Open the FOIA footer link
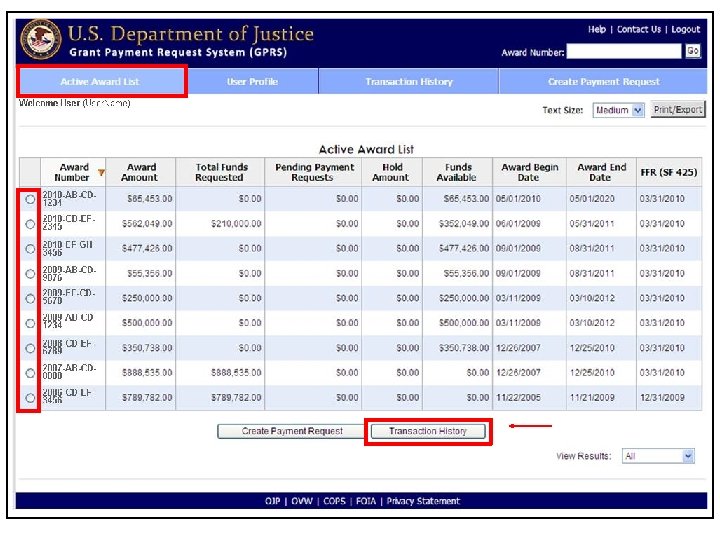This screenshot has width=720, height=540. [x=366, y=501]
